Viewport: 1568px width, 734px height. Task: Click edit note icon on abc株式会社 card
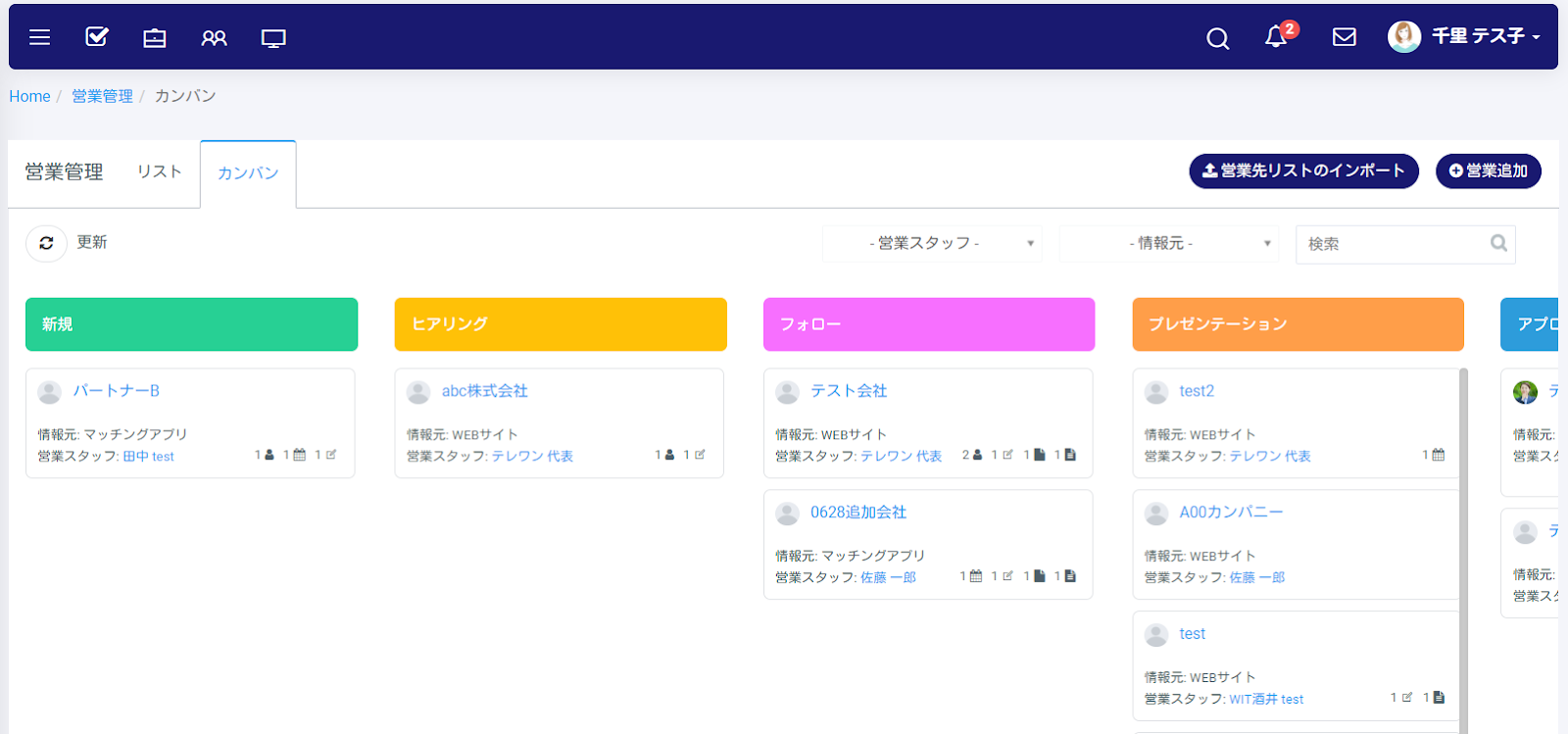click(x=700, y=455)
